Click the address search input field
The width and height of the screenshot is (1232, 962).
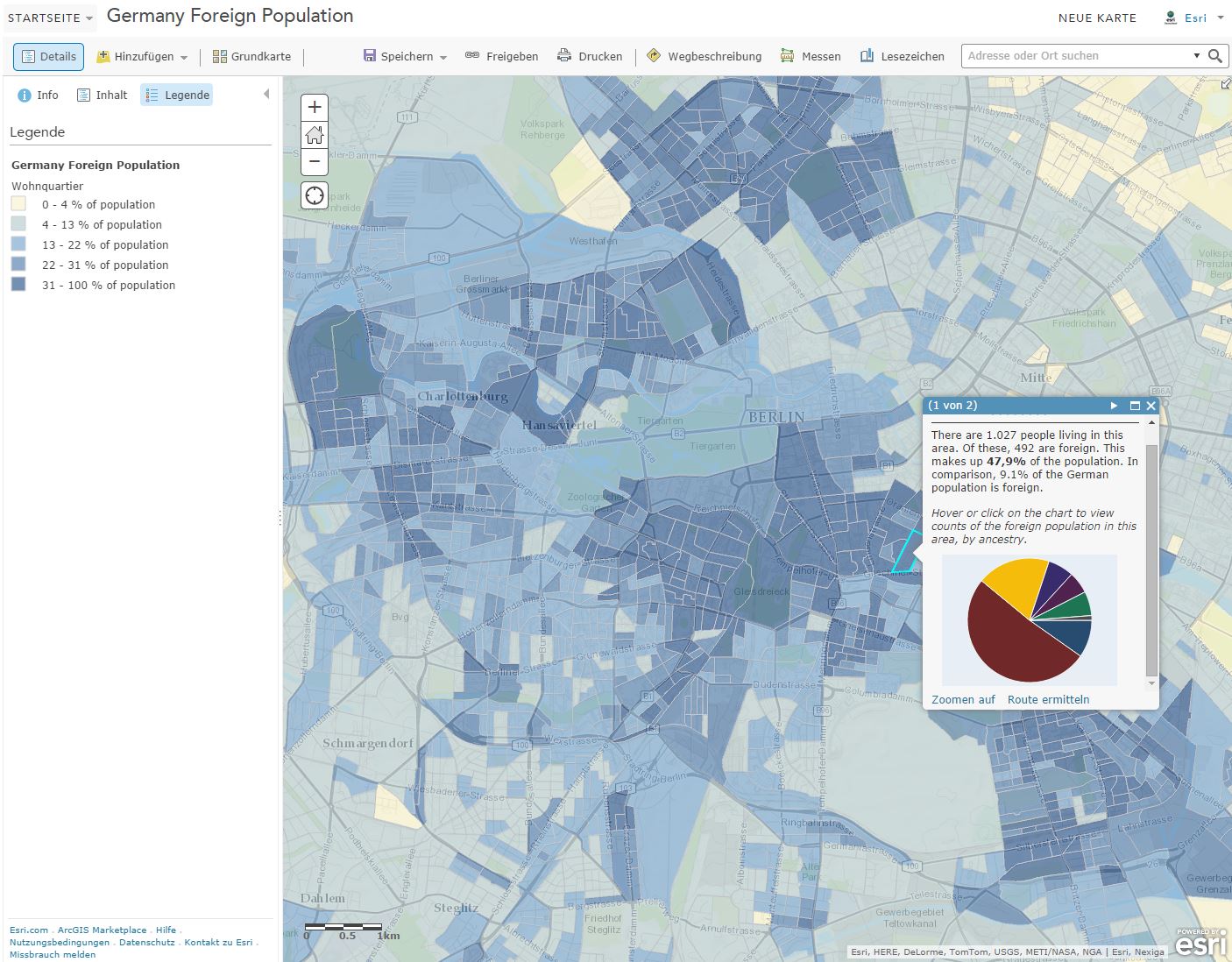(1076, 55)
